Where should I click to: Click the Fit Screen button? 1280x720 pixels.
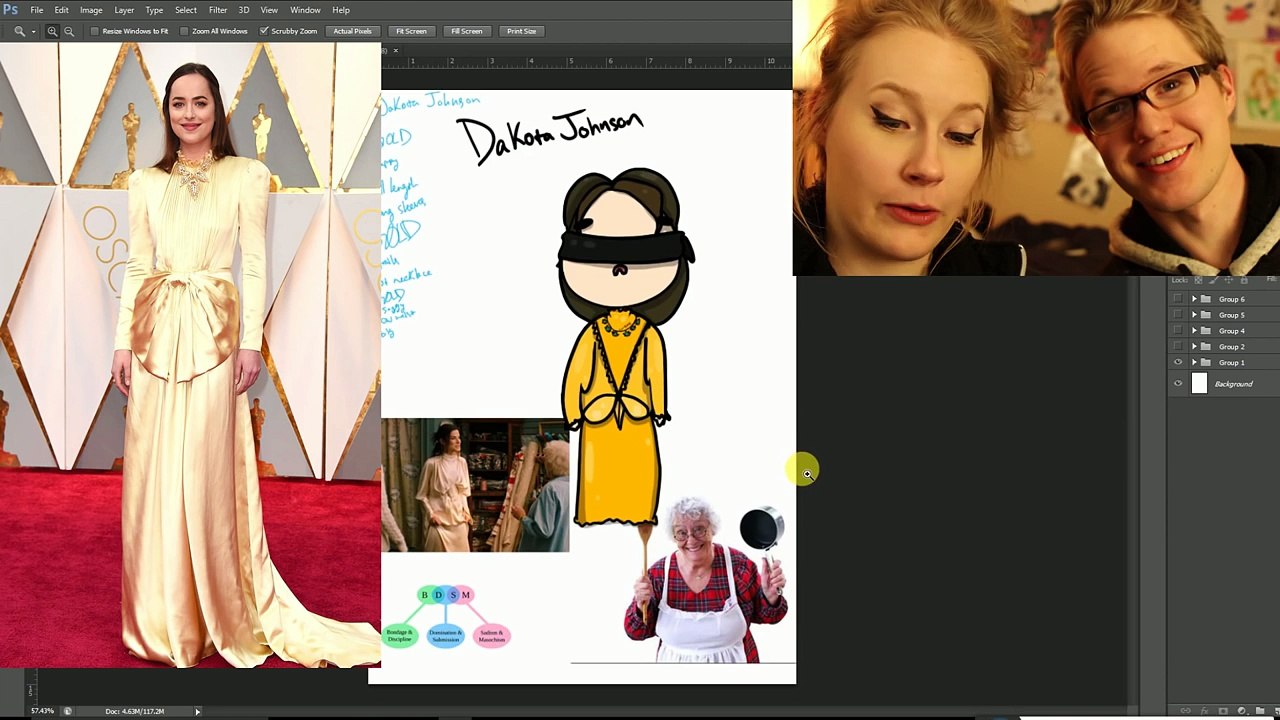click(411, 31)
